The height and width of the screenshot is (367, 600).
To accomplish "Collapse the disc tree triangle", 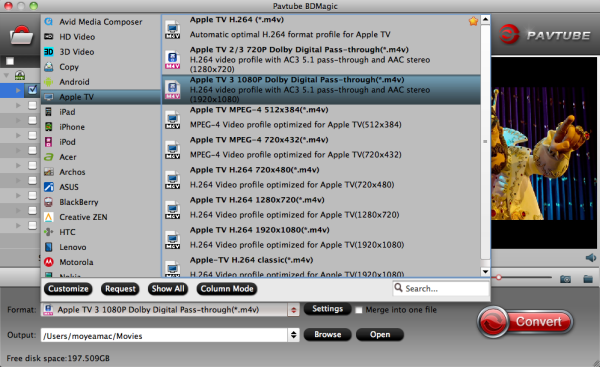I will [x=7, y=75].
